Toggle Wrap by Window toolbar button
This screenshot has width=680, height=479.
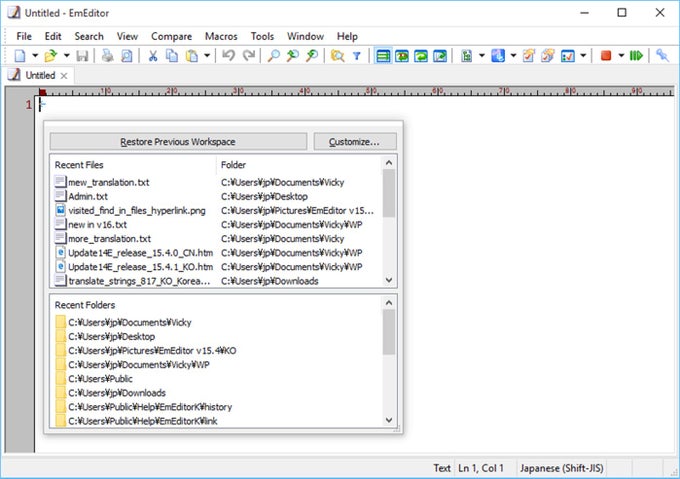(x=421, y=56)
